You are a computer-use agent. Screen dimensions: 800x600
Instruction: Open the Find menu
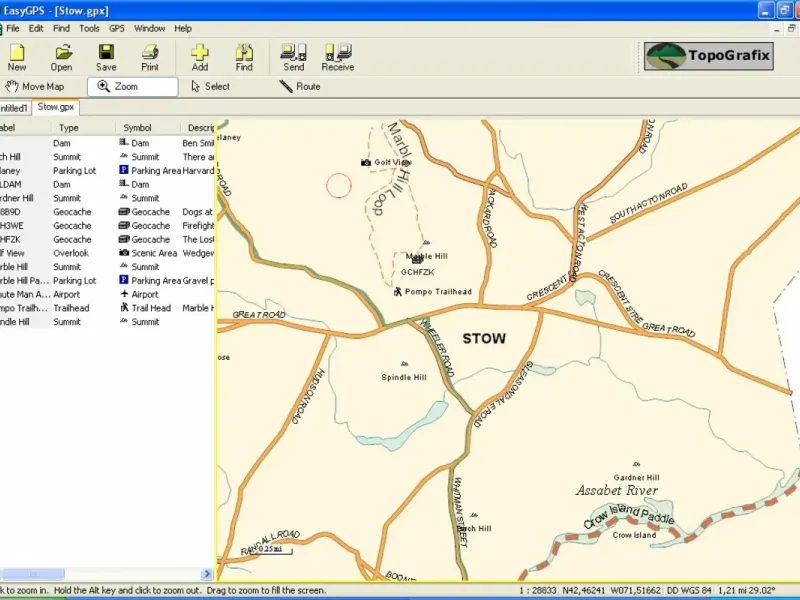[x=61, y=29]
